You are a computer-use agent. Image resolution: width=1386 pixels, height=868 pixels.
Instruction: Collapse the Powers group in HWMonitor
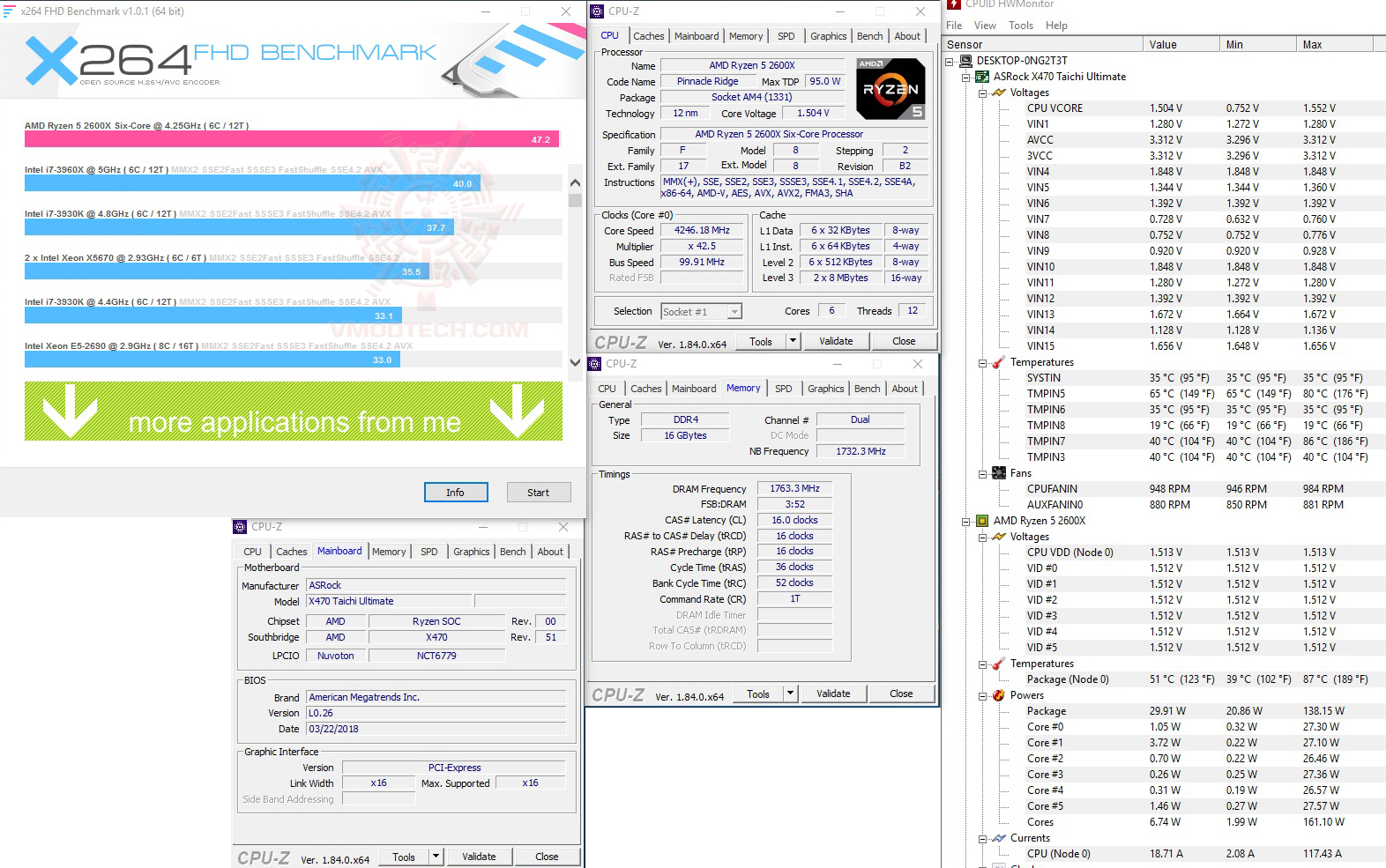(982, 696)
